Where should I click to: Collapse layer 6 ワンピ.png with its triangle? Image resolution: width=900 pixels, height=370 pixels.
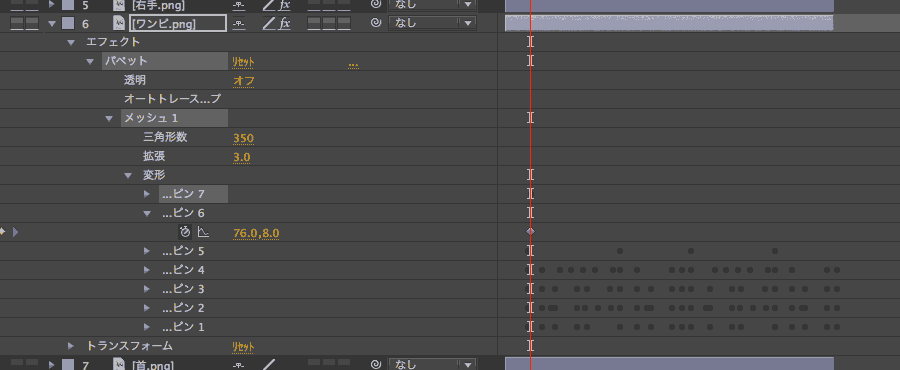pyautogui.click(x=53, y=24)
